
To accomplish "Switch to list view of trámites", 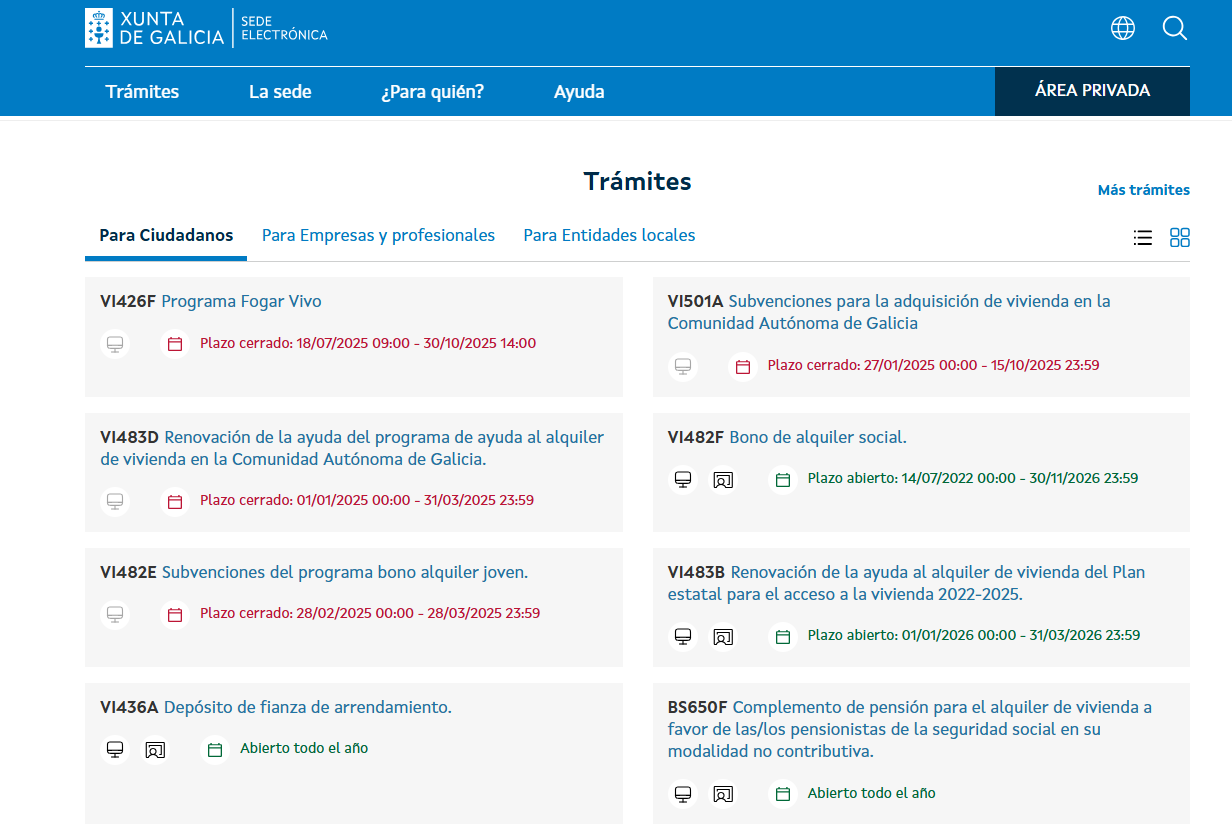I will 1143,238.
